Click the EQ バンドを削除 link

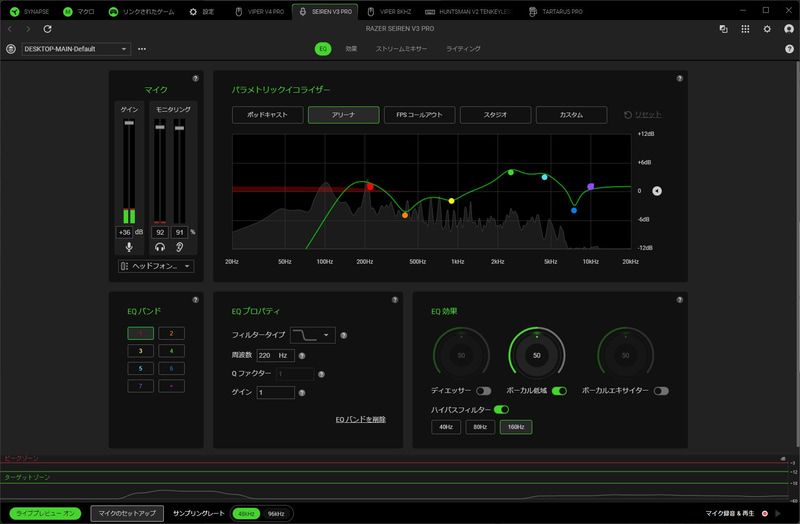point(361,419)
